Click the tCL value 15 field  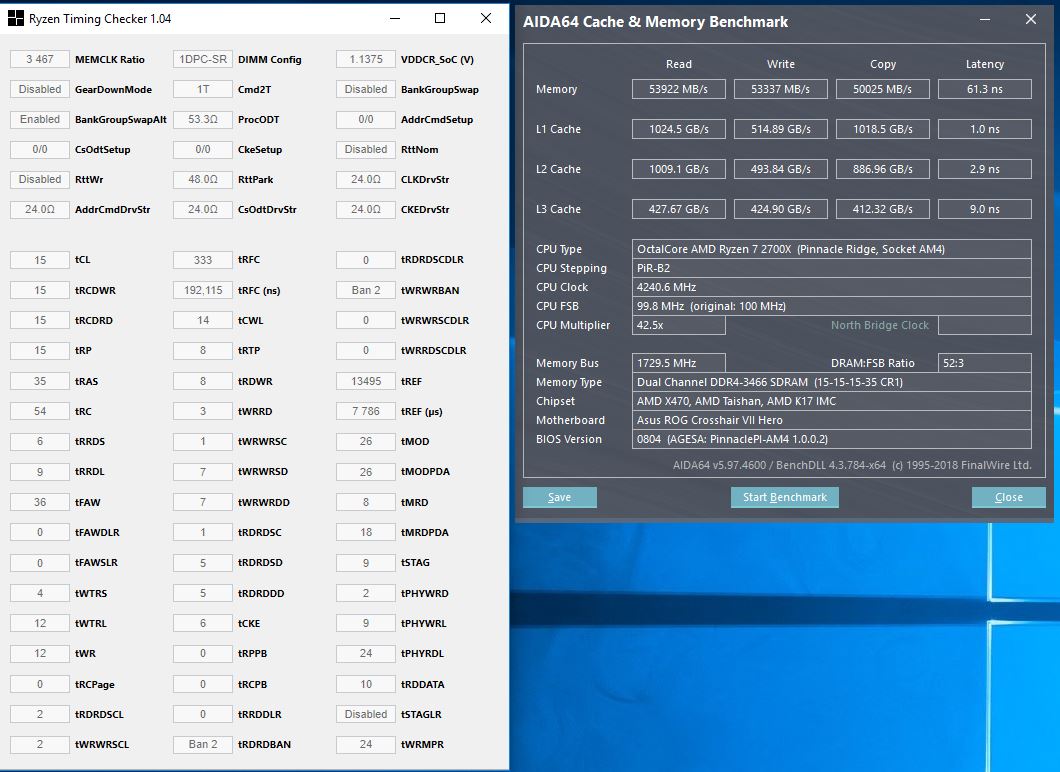click(x=40, y=260)
